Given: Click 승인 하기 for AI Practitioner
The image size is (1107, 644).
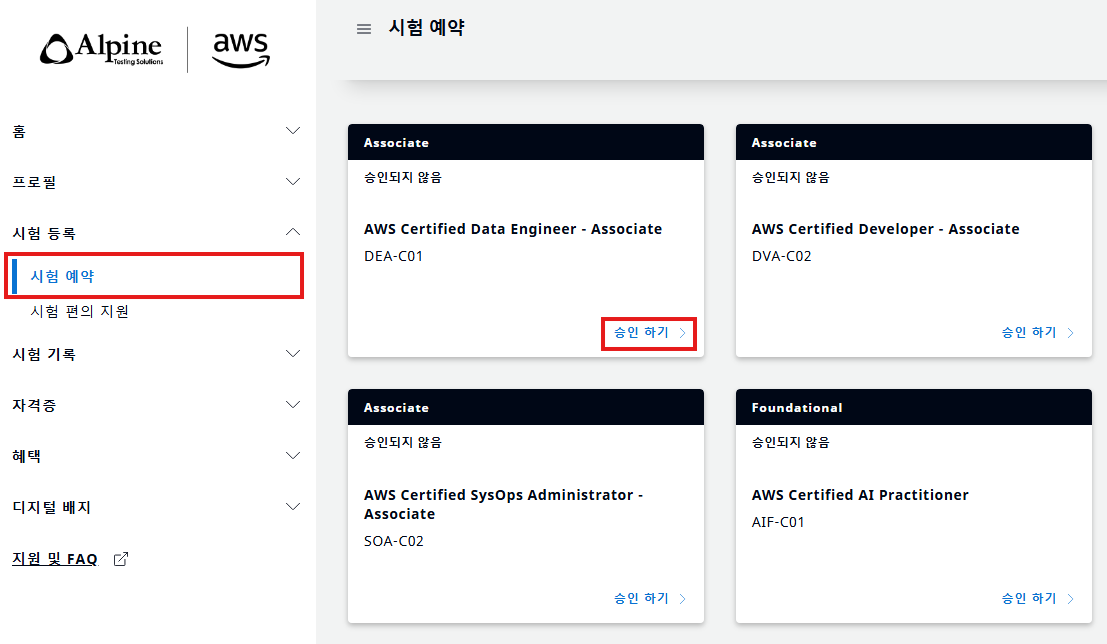Looking at the screenshot, I should click(x=1037, y=598).
